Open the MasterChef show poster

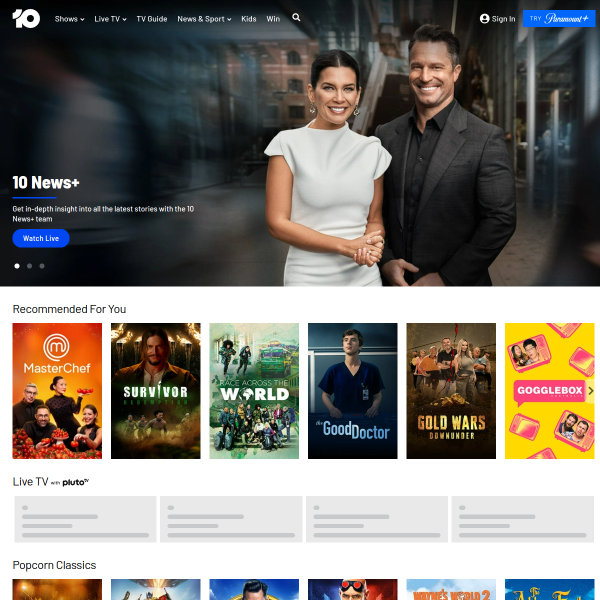[57, 390]
